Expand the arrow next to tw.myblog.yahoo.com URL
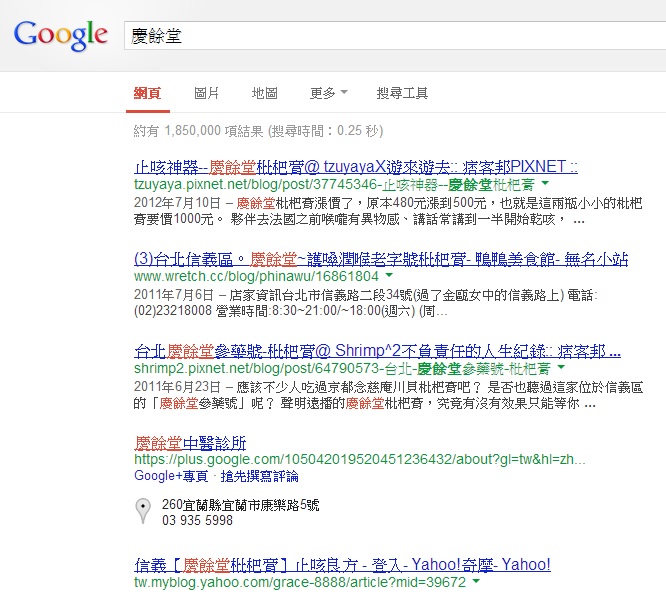Image resolution: width=666 pixels, height=594 pixels. (476, 581)
